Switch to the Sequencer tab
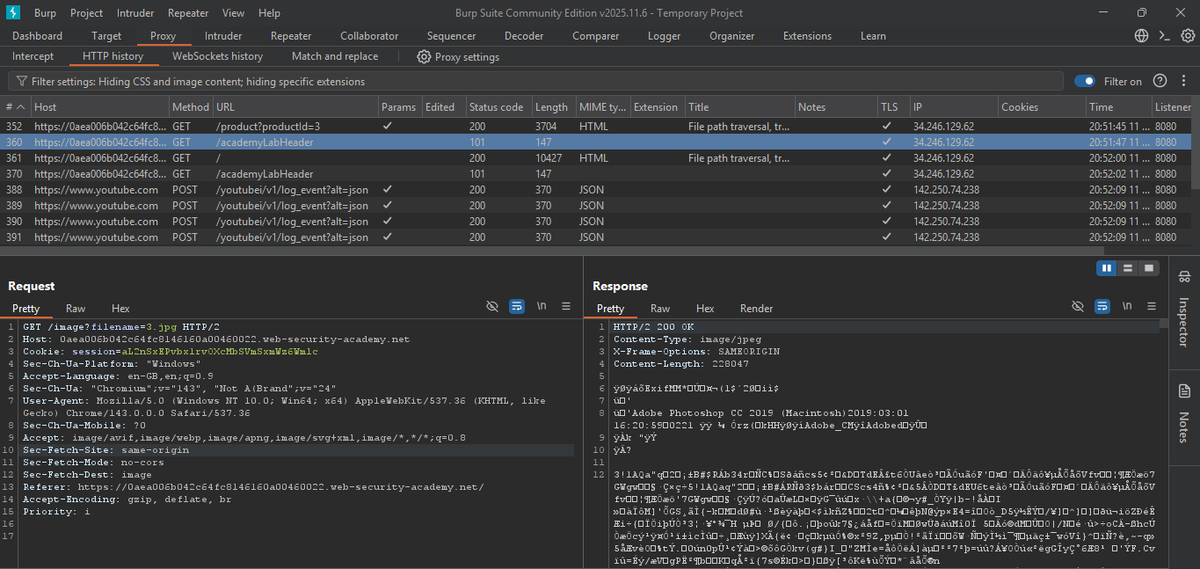The image size is (1200, 569). (x=451, y=36)
